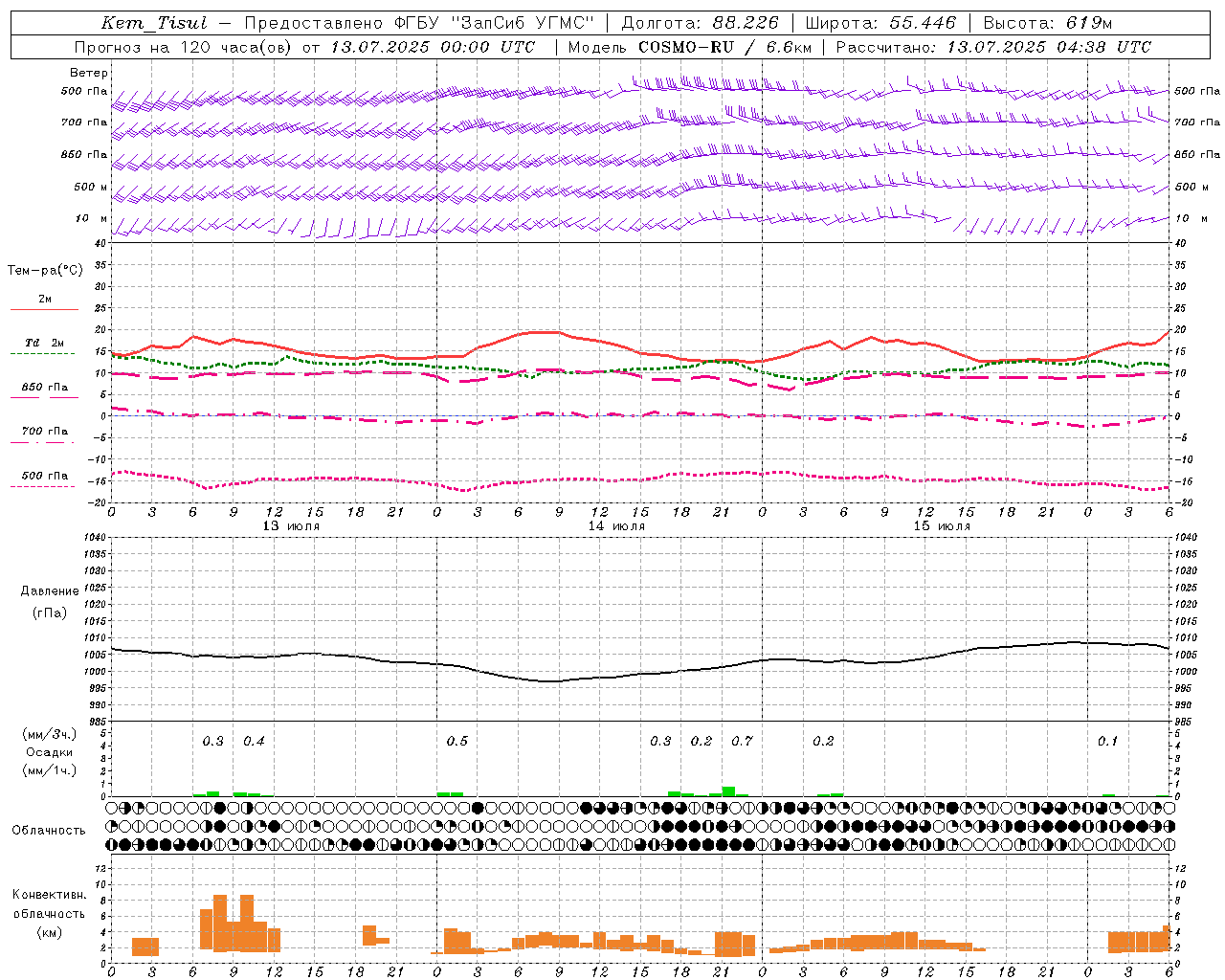
Task: Click the Облачность cloud cover label
Action: point(49,831)
